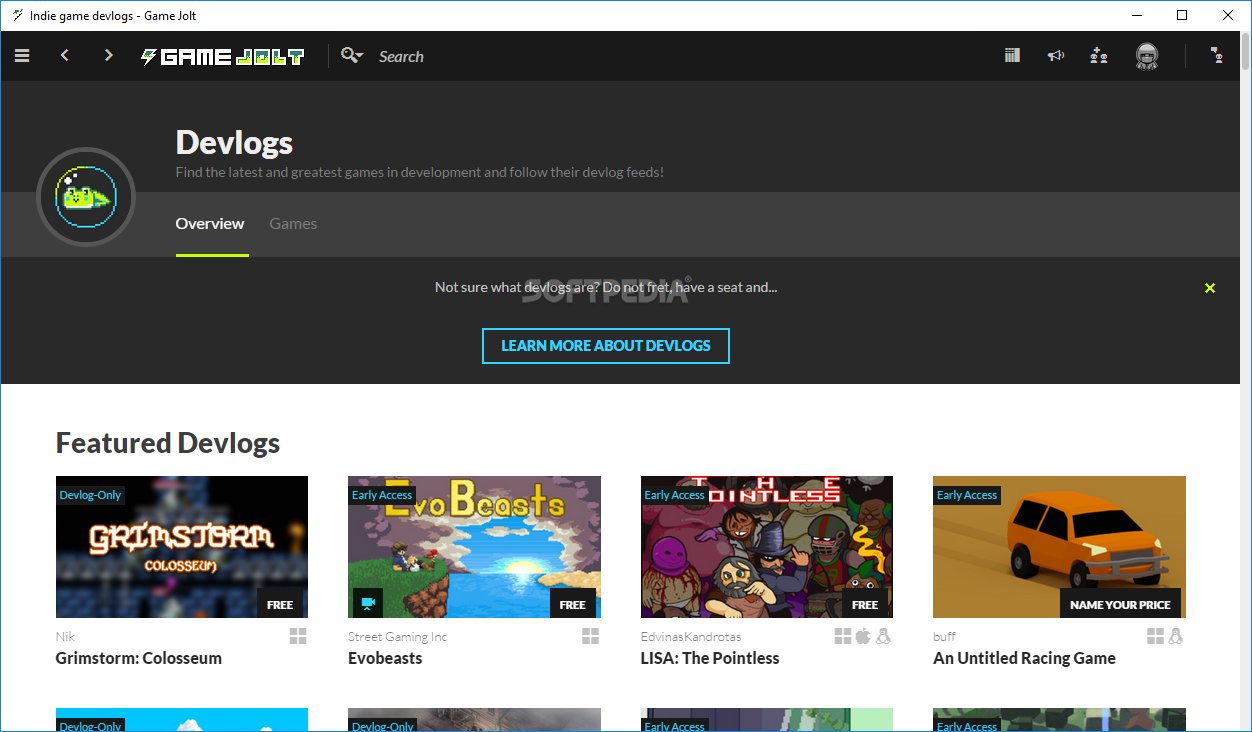Click developer name buff

(944, 636)
